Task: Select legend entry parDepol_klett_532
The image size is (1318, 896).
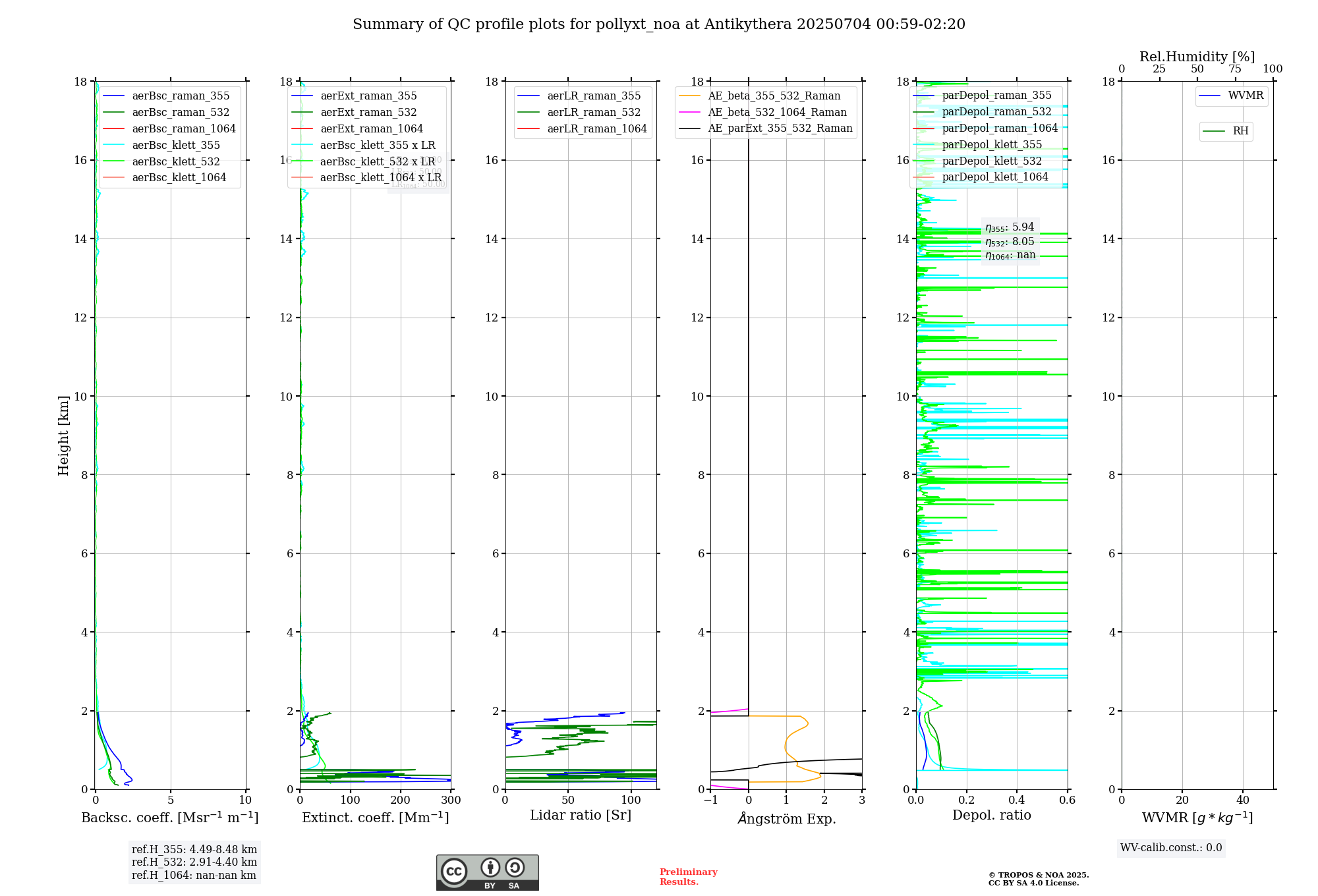Action: [978, 161]
